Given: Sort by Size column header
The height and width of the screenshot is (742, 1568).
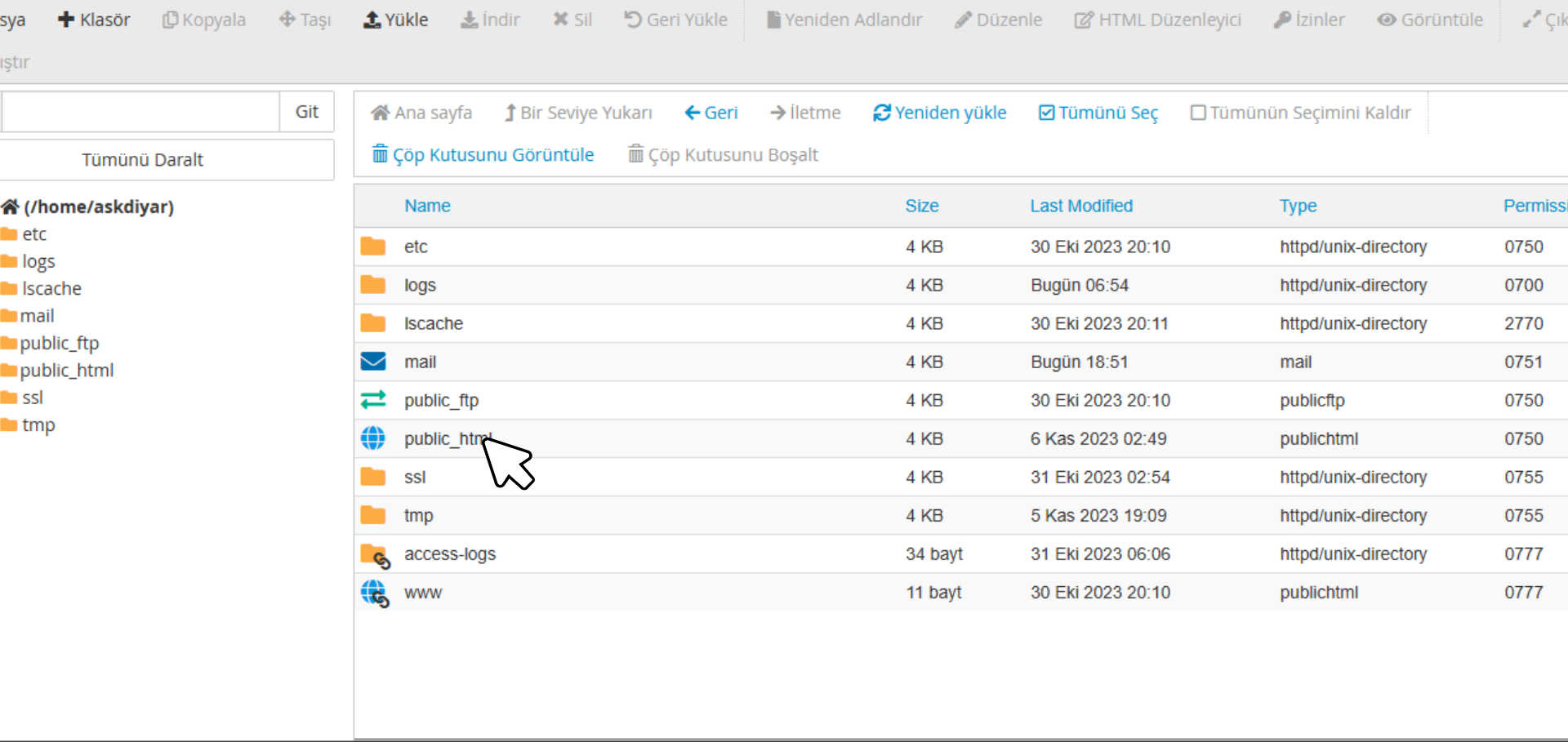Looking at the screenshot, I should coord(922,206).
